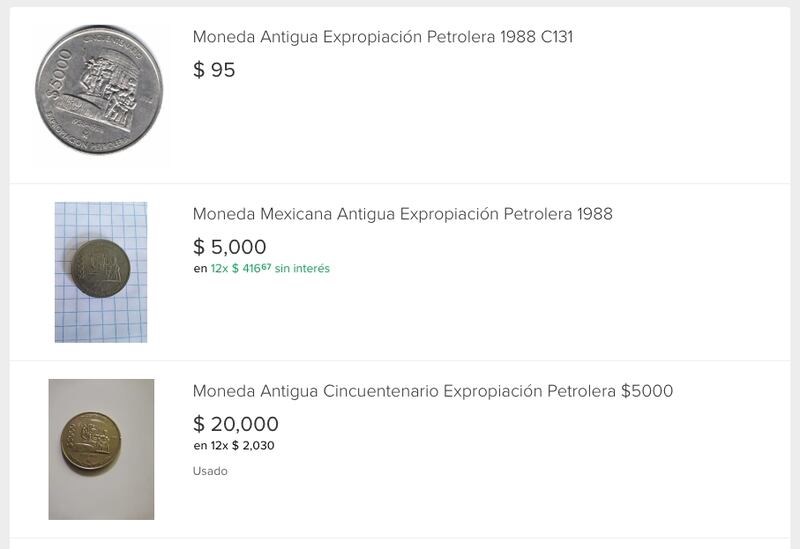Click the 'C131' code in first title
This screenshot has width=800, height=549.
click(x=556, y=37)
